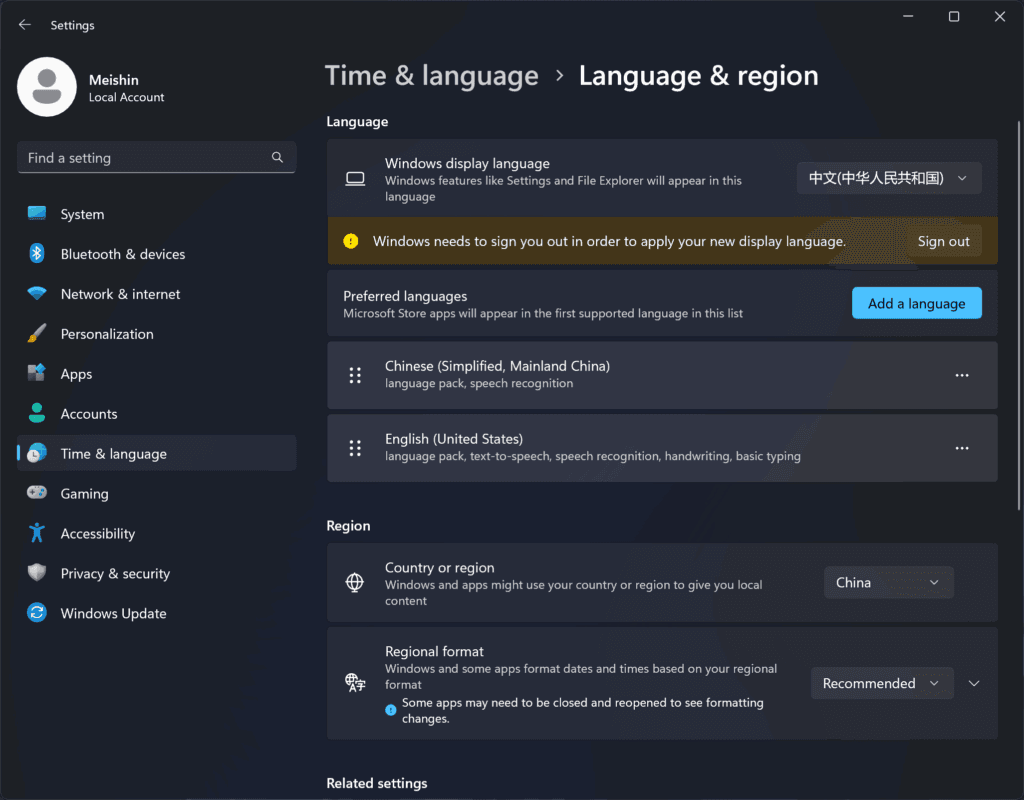Click the Windows Update sync icon
Image resolution: width=1024 pixels, height=800 pixels.
(37, 614)
